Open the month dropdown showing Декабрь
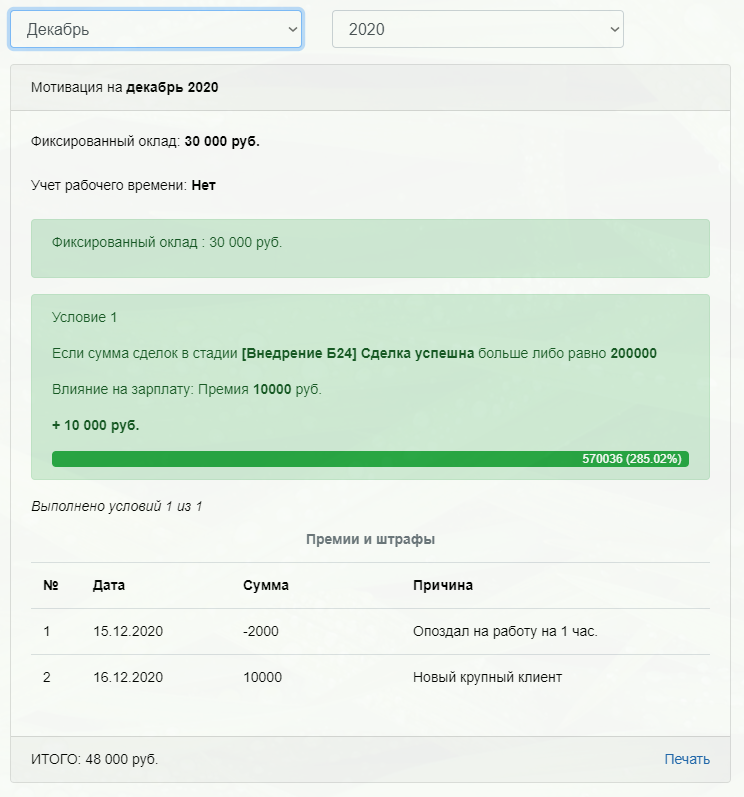This screenshot has height=797, width=744. tap(156, 29)
